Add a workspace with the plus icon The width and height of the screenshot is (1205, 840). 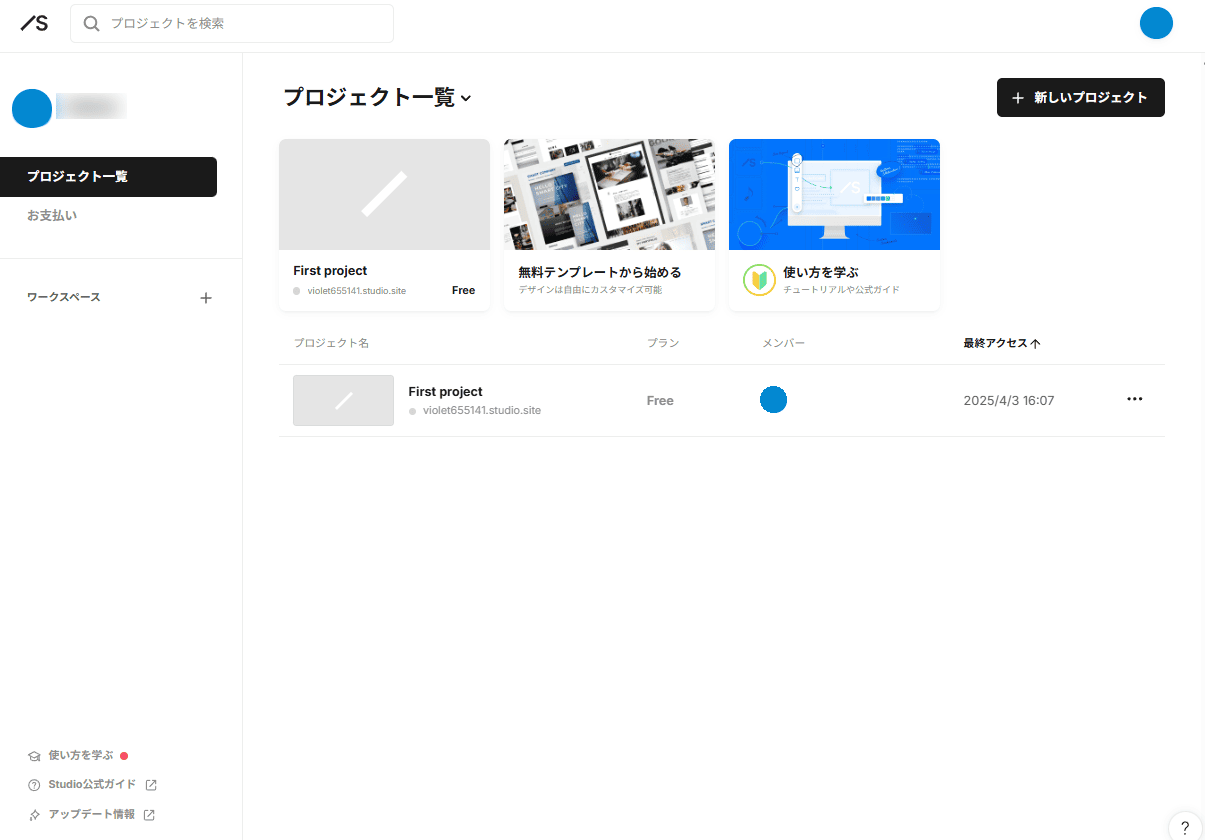click(x=206, y=298)
